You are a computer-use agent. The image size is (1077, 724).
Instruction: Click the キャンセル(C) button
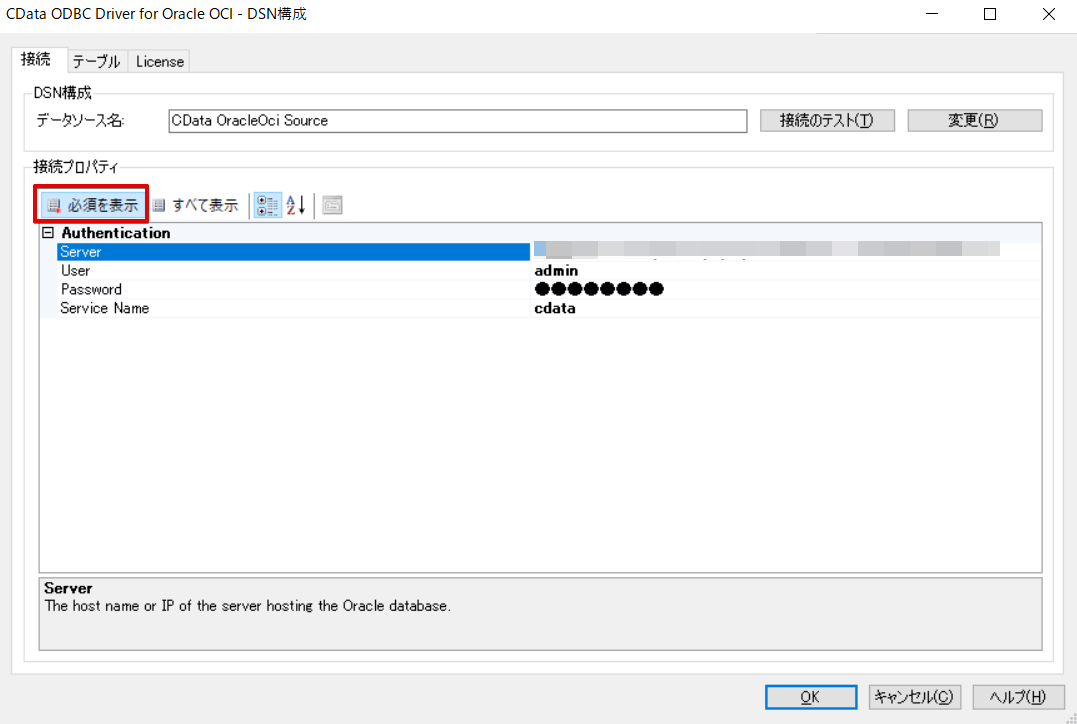(x=914, y=697)
